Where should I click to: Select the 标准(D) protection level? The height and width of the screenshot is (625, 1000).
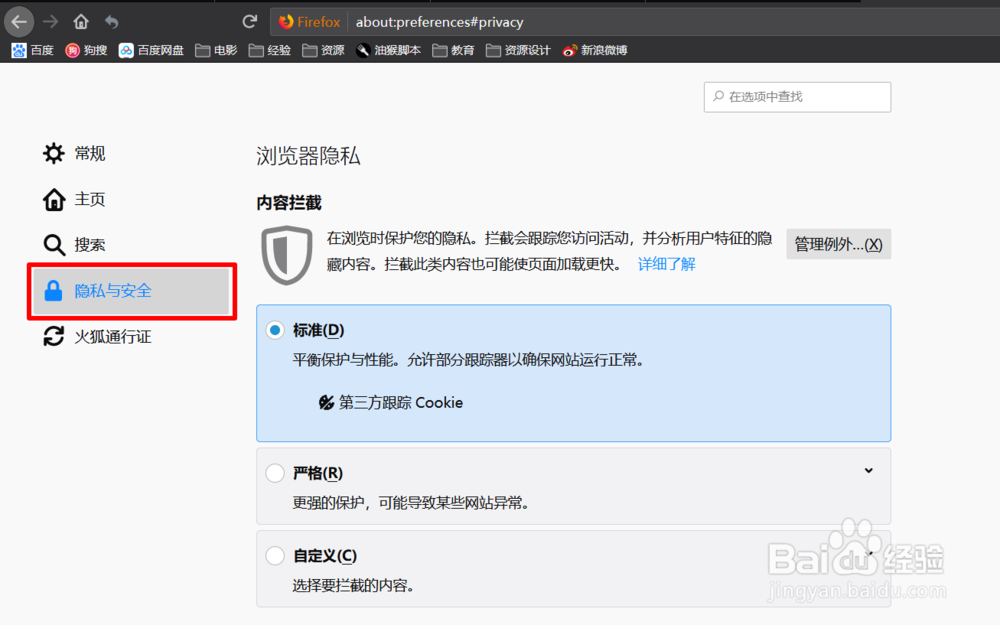coord(274,330)
